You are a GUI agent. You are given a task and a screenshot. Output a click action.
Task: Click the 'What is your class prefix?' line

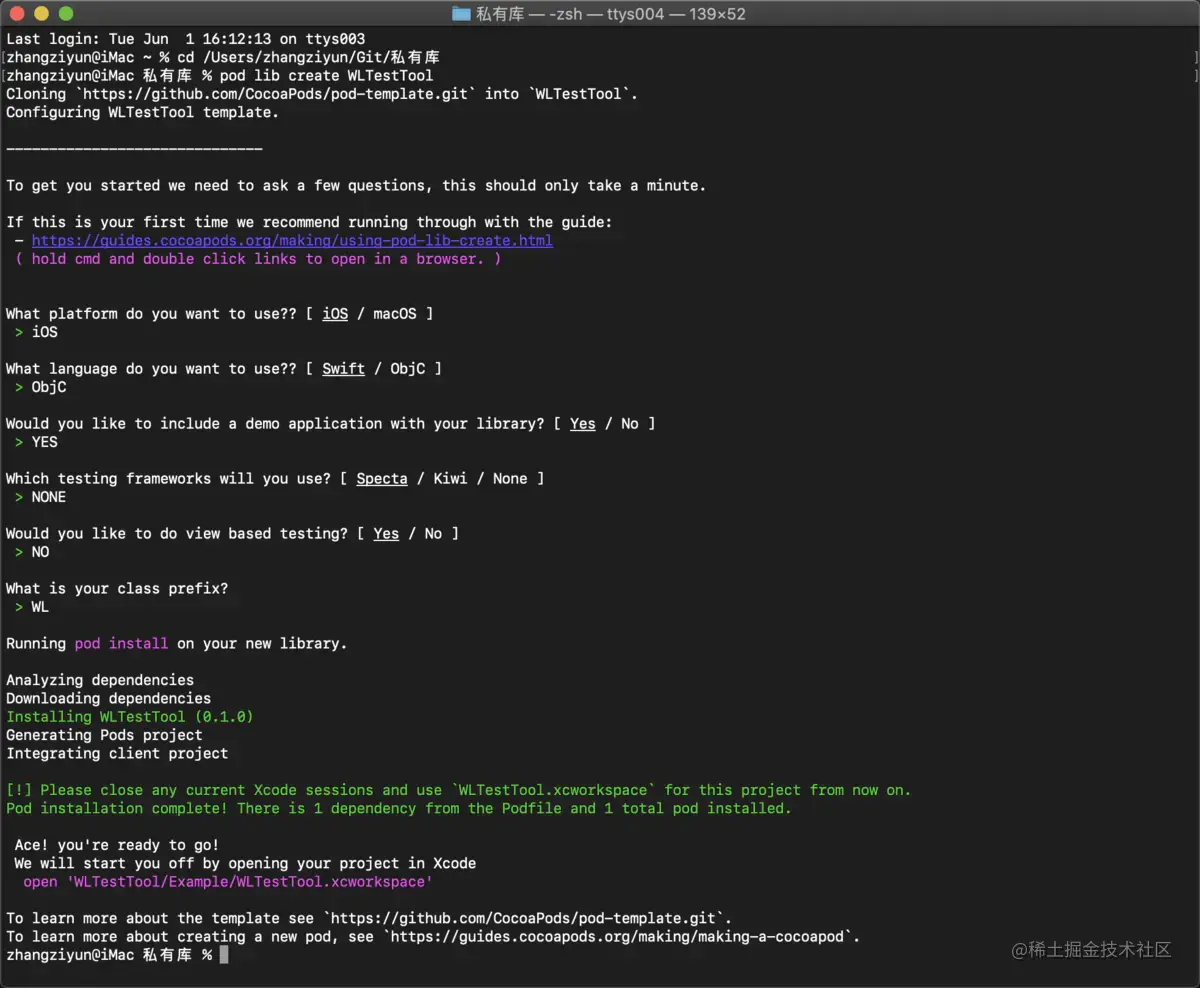117,588
